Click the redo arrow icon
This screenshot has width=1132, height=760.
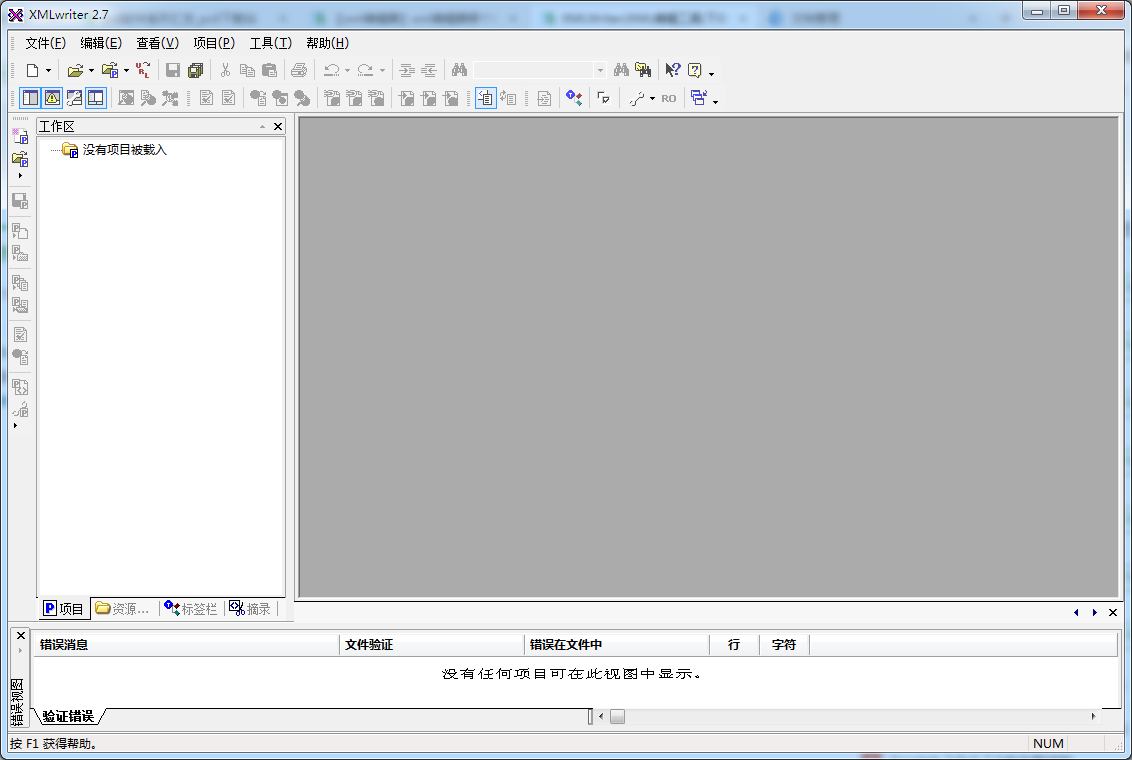(365, 70)
